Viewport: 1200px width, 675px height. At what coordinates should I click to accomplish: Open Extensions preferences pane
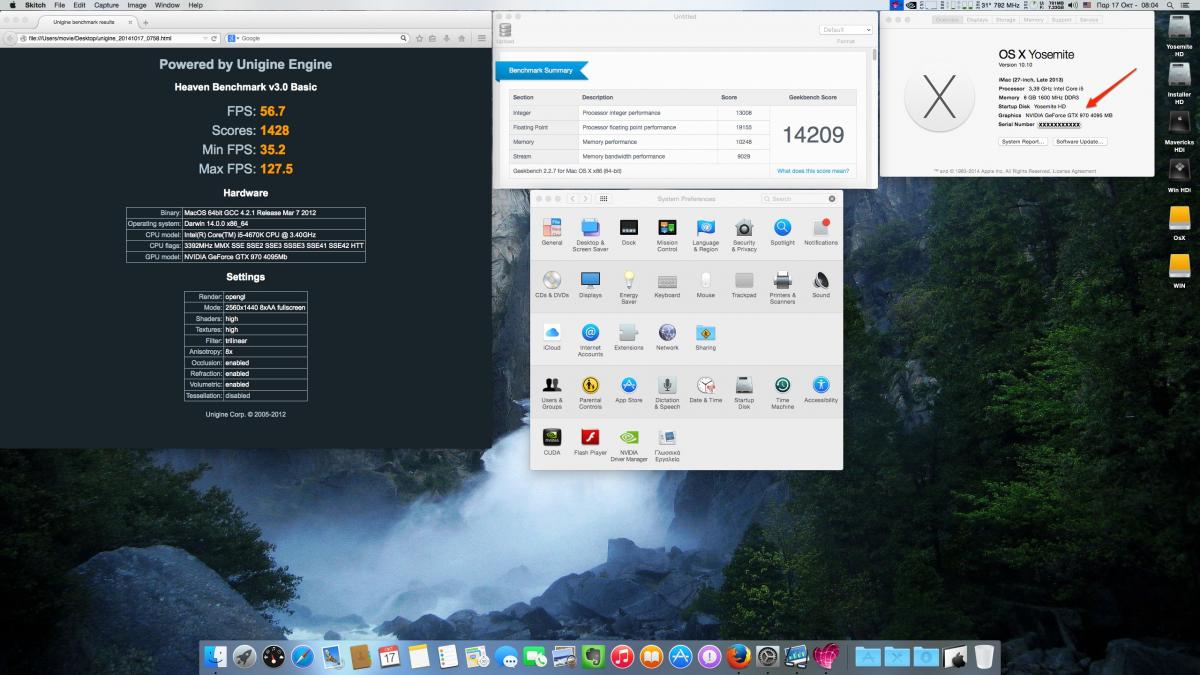point(629,336)
